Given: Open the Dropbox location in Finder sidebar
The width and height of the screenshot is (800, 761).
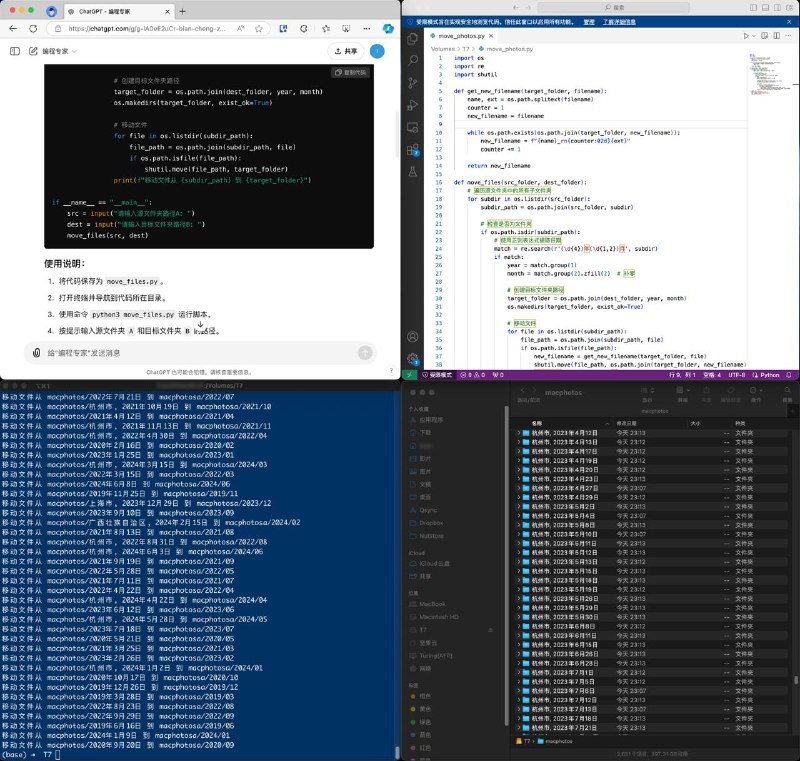Looking at the screenshot, I should 432,521.
